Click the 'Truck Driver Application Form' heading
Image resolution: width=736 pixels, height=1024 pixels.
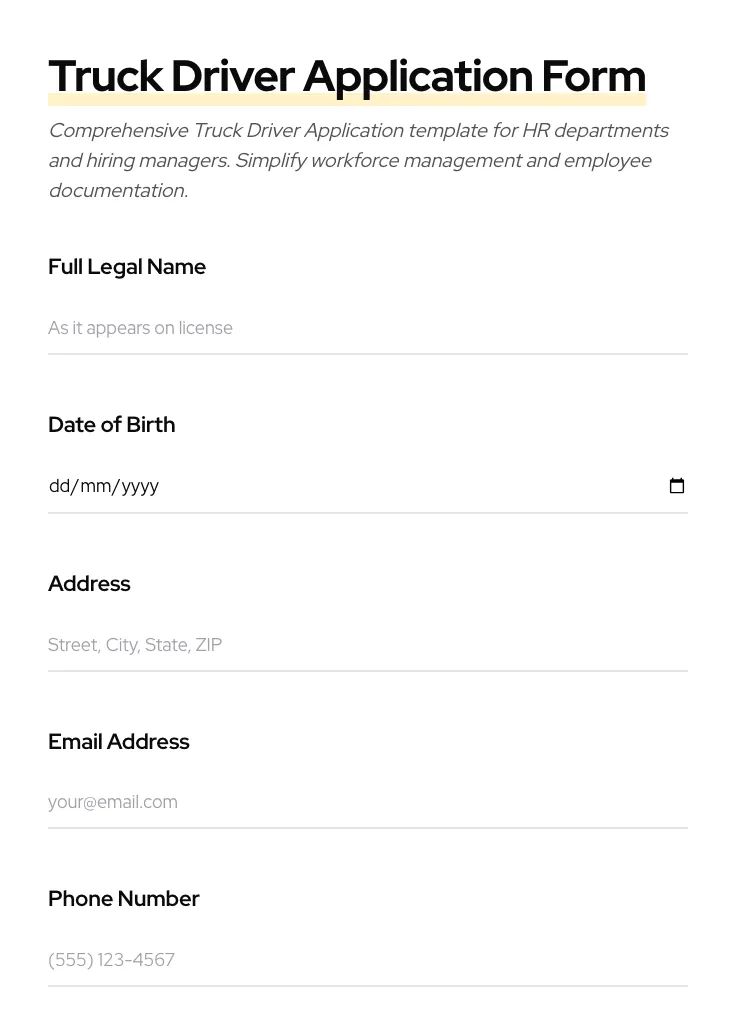(346, 76)
